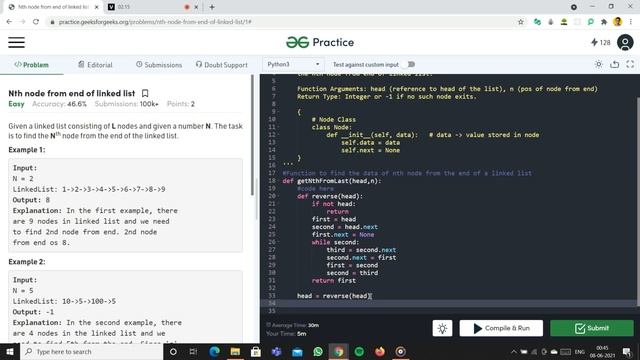Click the 'while second:' code line
This screenshot has height=360, width=640.
(336, 242)
